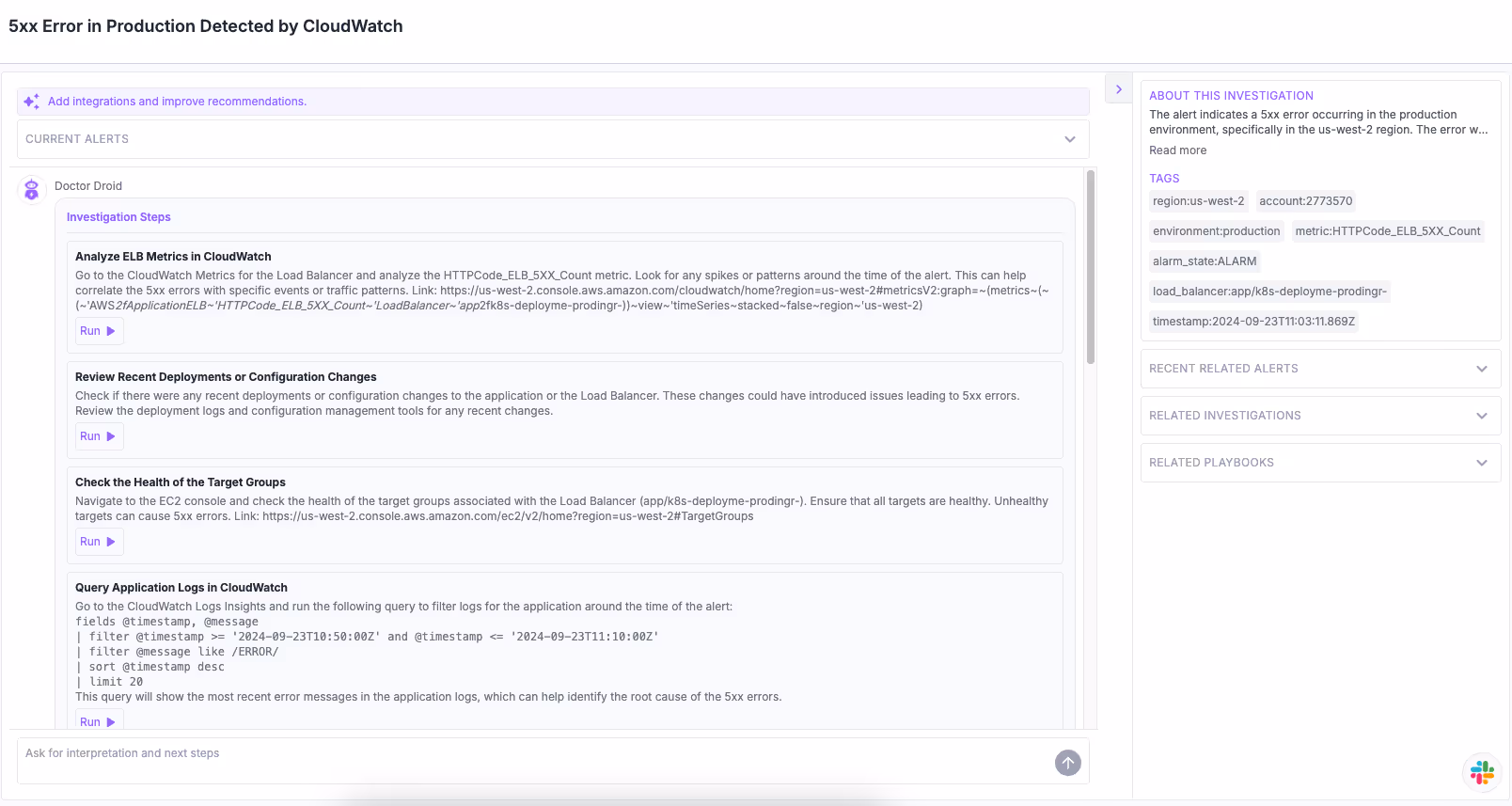1512x806 pixels.
Task: Click the About This Investigation heading
Action: [1231, 96]
